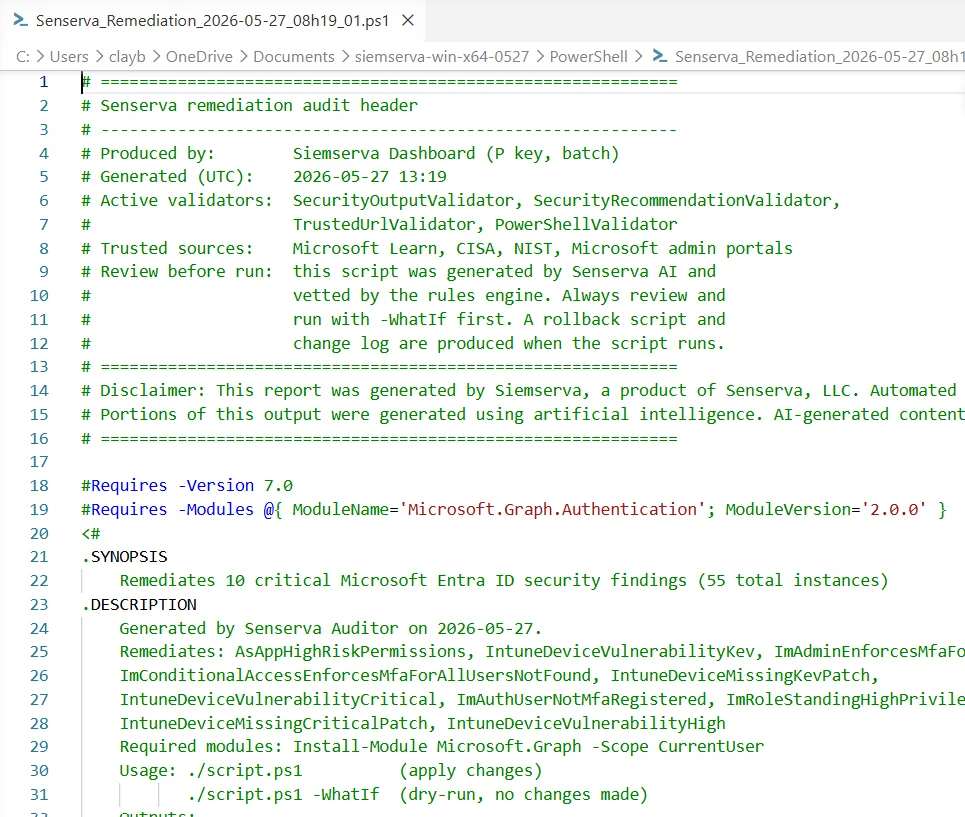Click 'IntuneDeviceVulnerabilityCritical' on line 27

click(x=278, y=699)
